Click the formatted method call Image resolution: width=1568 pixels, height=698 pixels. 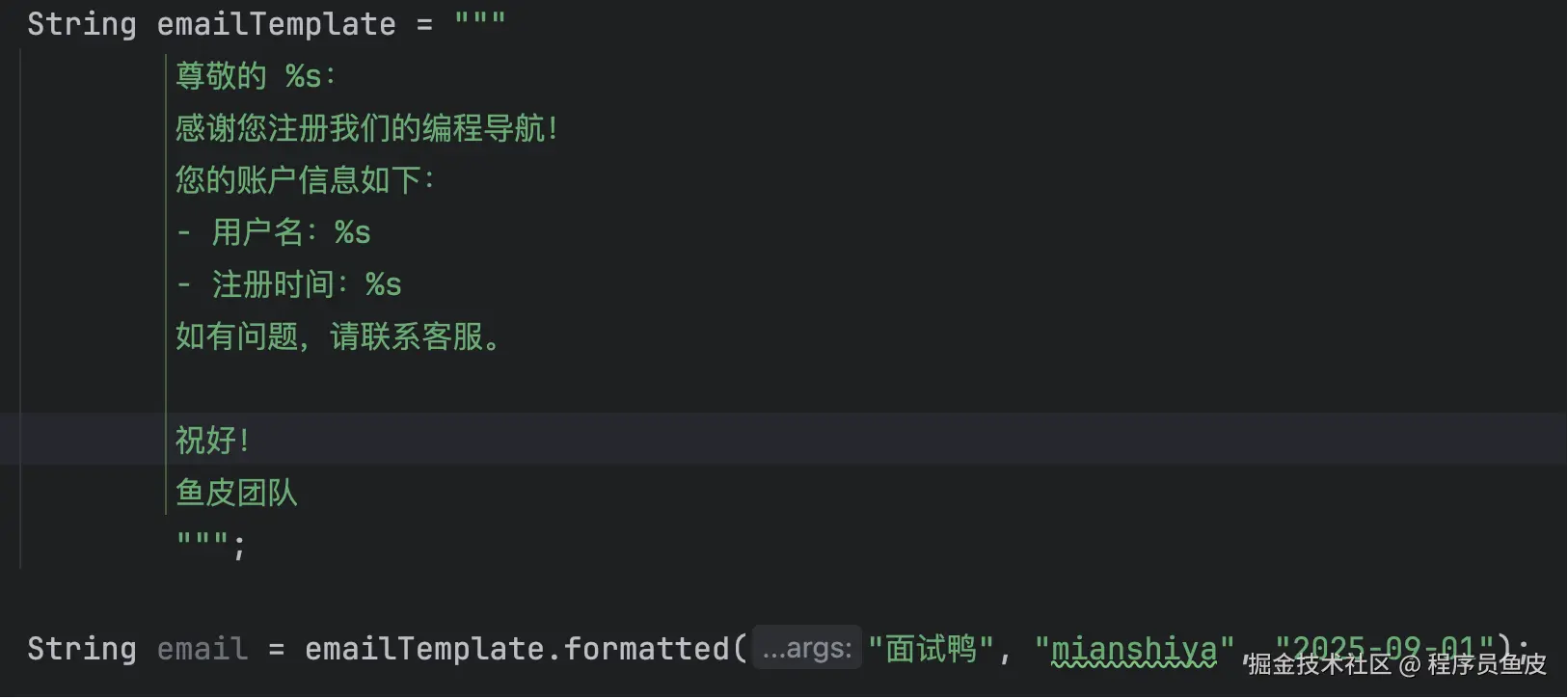coord(645,649)
